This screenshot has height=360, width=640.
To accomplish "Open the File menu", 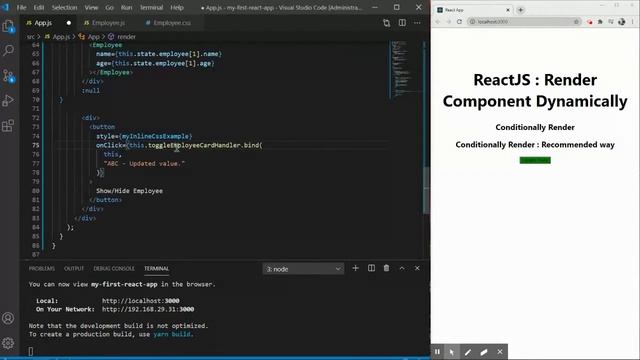I will [21, 7].
